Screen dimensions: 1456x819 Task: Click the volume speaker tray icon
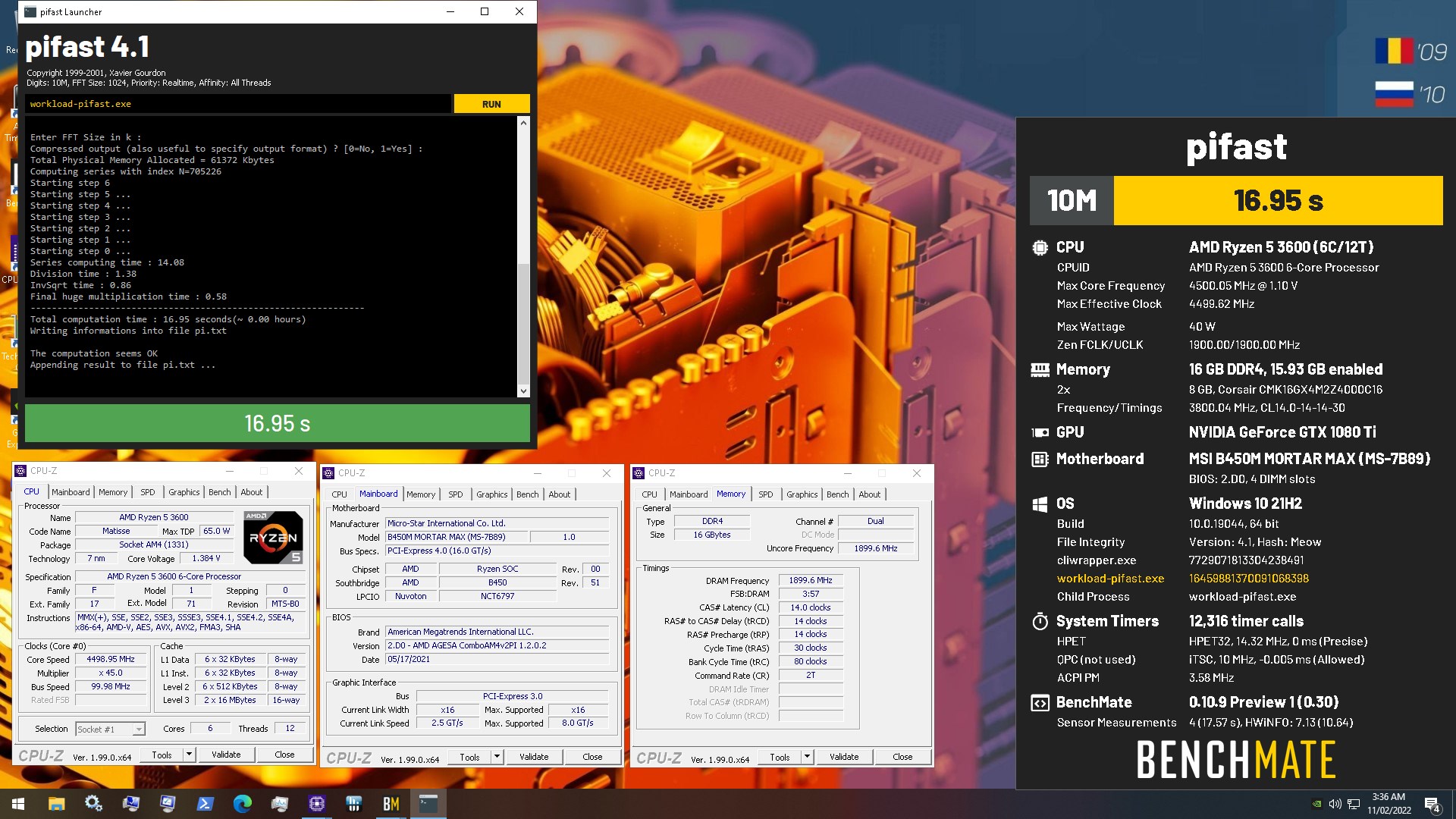coord(1335,804)
